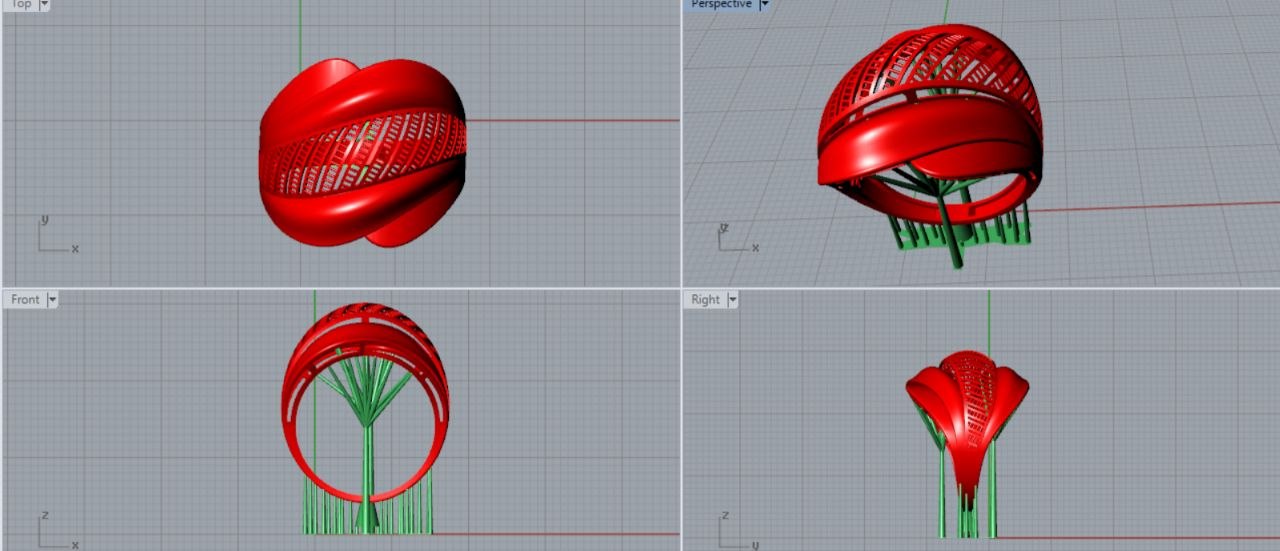Click the Top viewport title label

(20, 5)
